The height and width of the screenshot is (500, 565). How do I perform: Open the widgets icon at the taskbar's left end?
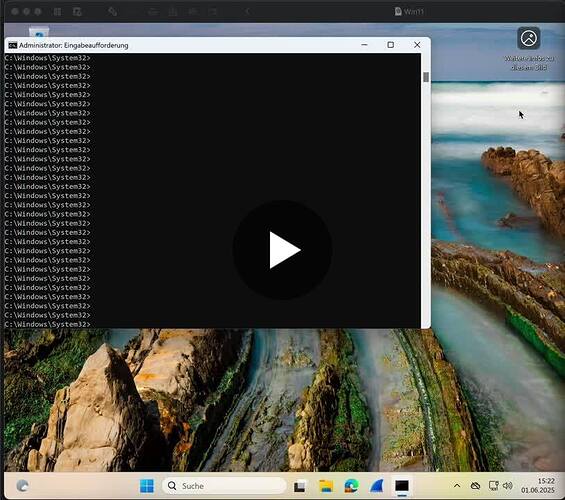[x=22, y=486]
